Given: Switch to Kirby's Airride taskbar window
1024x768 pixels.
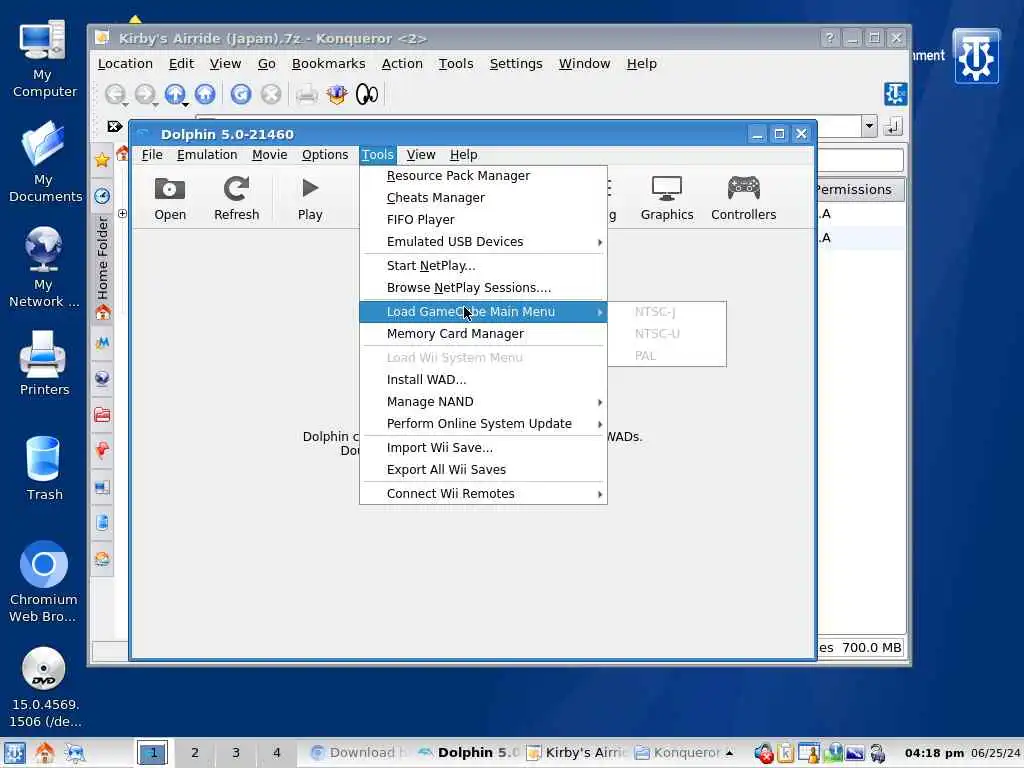Looking at the screenshot, I should pos(577,753).
